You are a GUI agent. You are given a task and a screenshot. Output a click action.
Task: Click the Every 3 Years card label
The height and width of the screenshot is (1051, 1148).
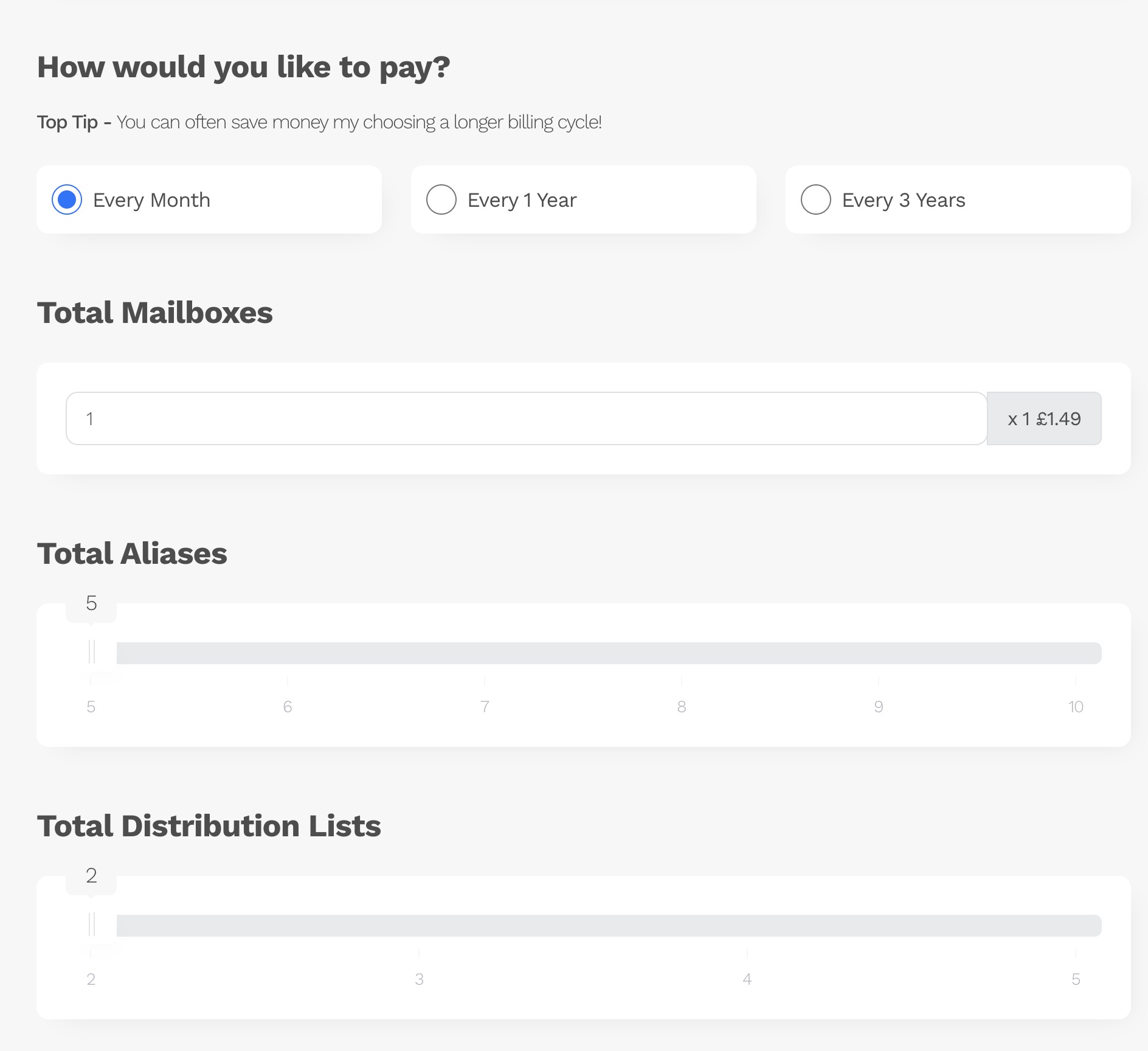click(x=904, y=200)
